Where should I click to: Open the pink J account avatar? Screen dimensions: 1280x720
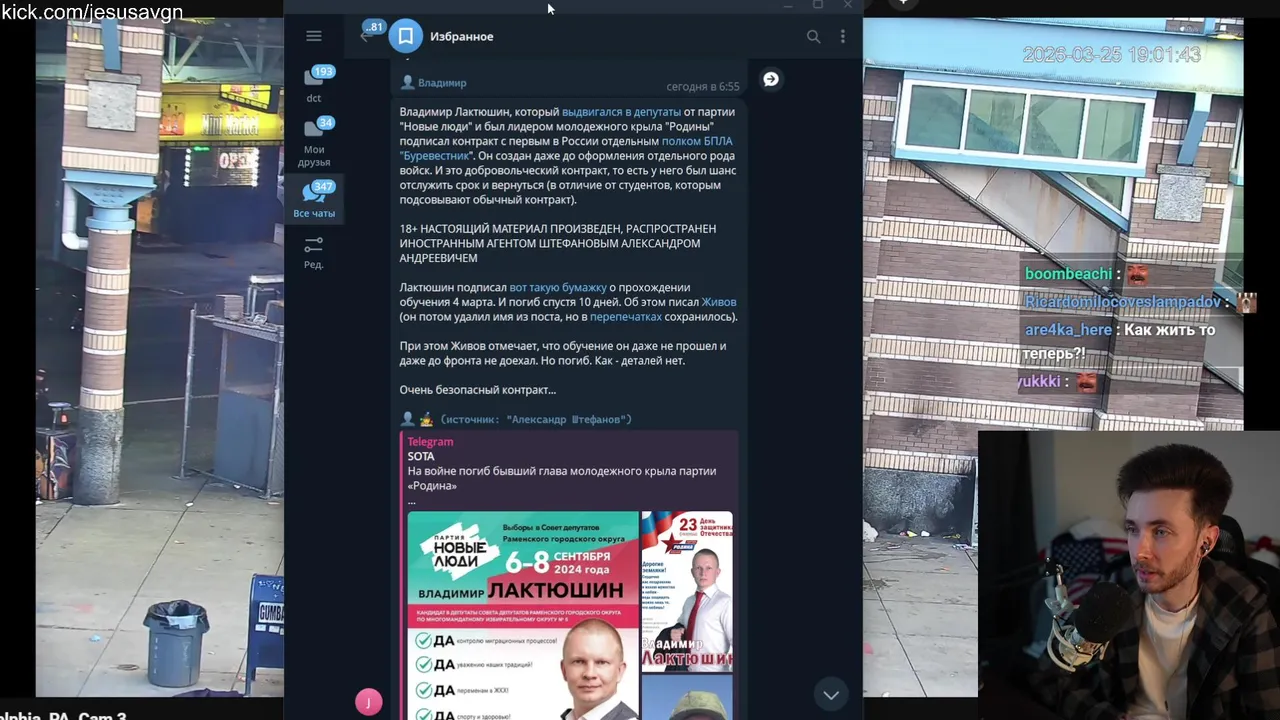tap(368, 702)
